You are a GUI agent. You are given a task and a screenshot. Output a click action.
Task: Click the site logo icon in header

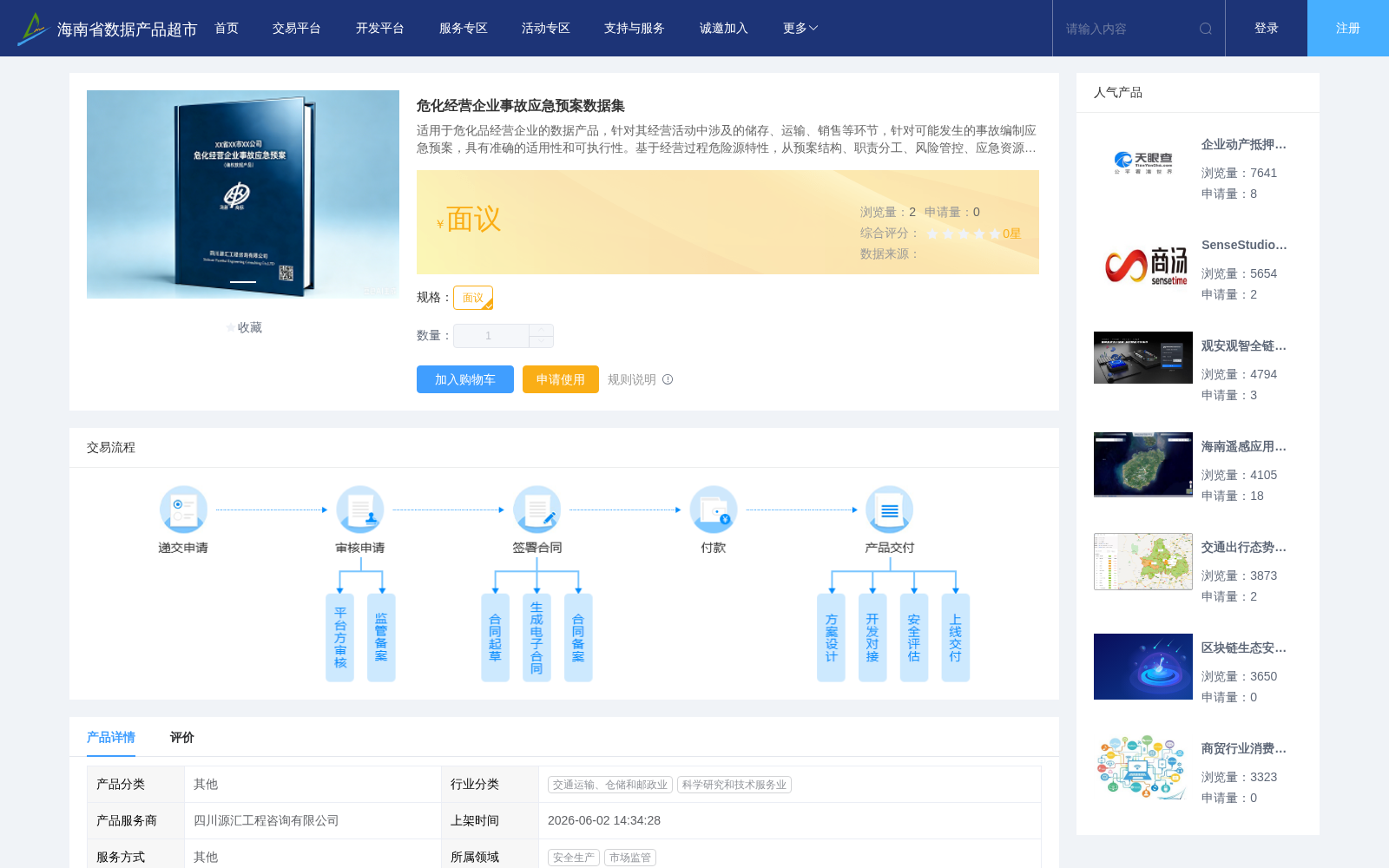[x=32, y=29]
